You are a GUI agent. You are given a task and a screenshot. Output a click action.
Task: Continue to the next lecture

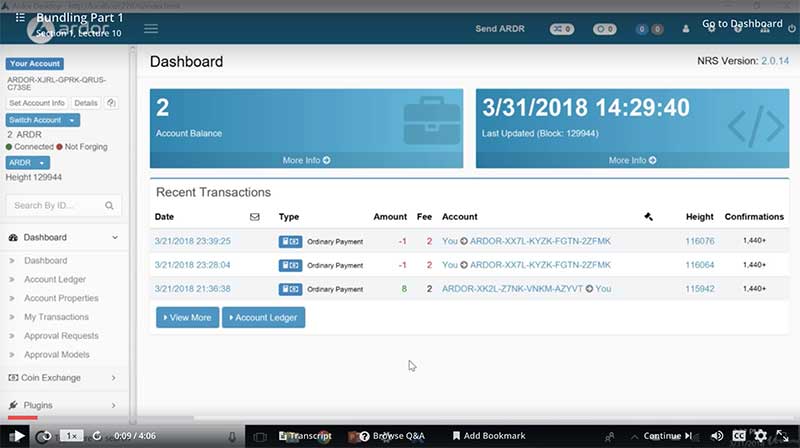click(x=668, y=436)
